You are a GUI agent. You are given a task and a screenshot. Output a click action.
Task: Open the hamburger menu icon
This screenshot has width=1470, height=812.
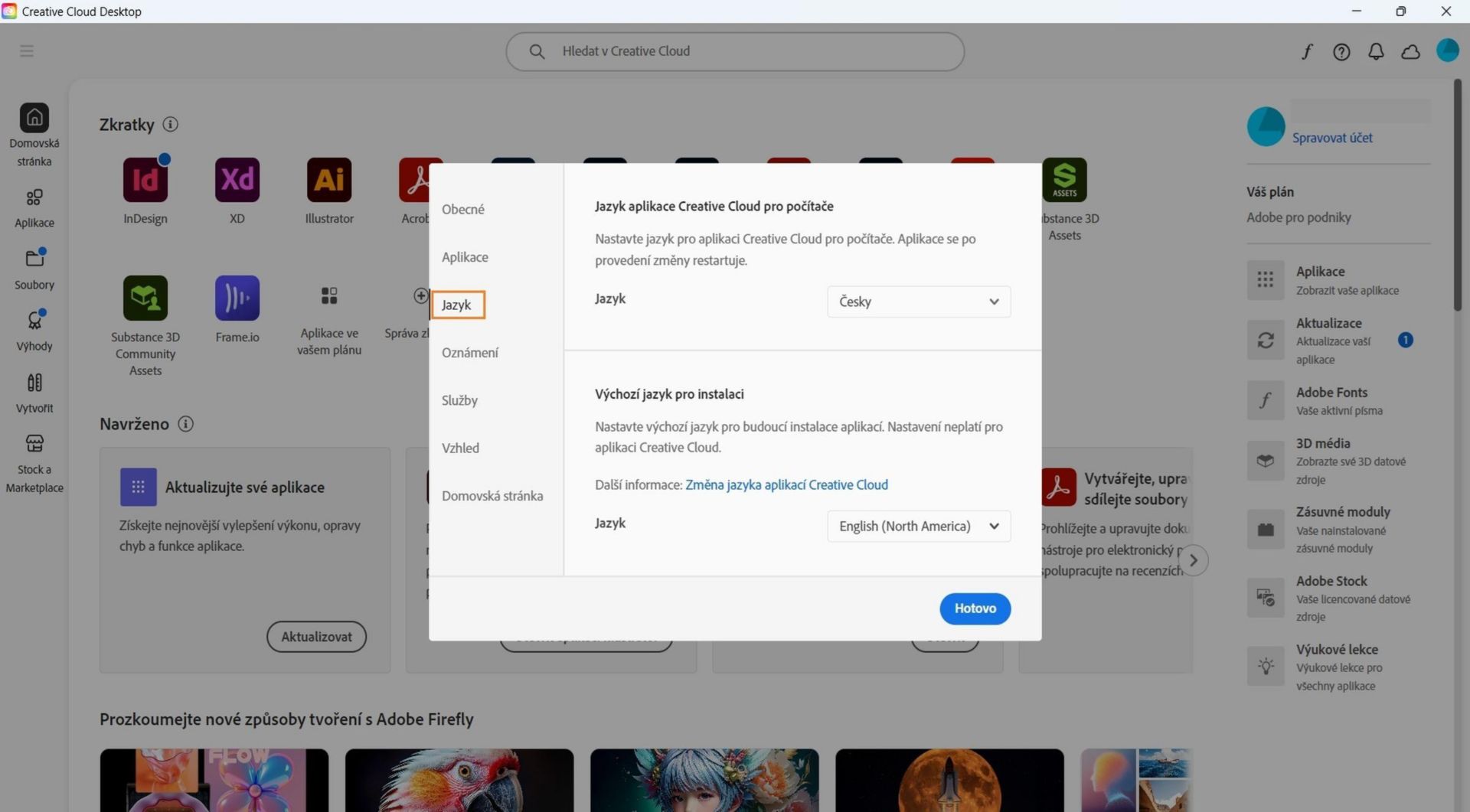point(27,51)
